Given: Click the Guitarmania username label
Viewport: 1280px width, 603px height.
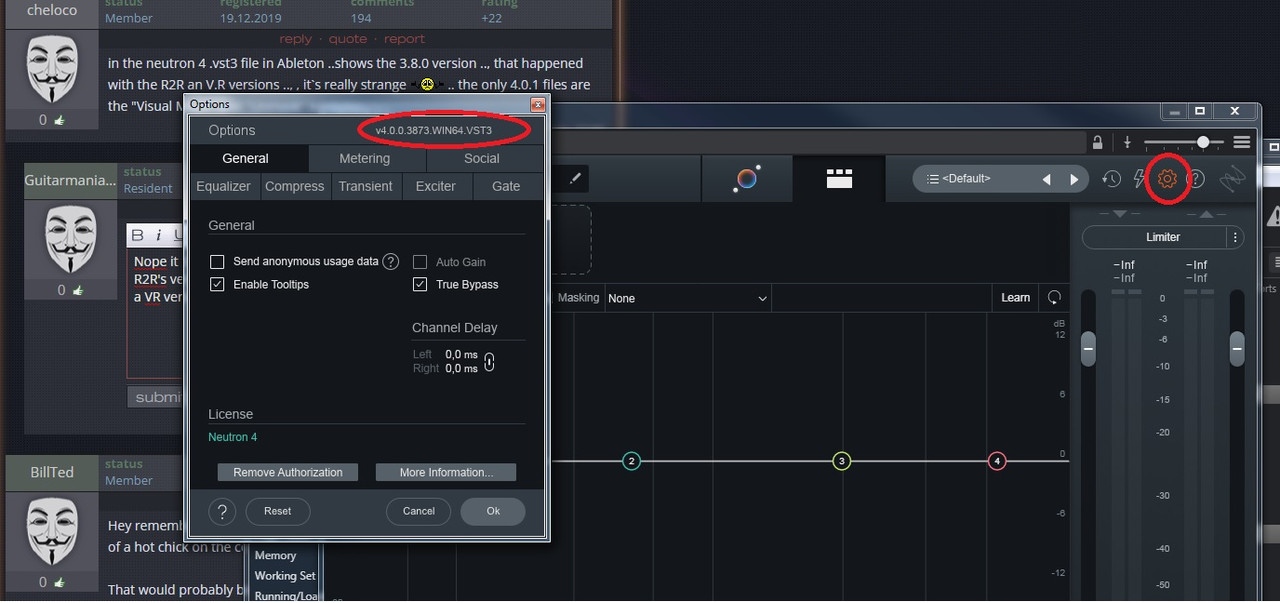Looking at the screenshot, I should (70, 180).
